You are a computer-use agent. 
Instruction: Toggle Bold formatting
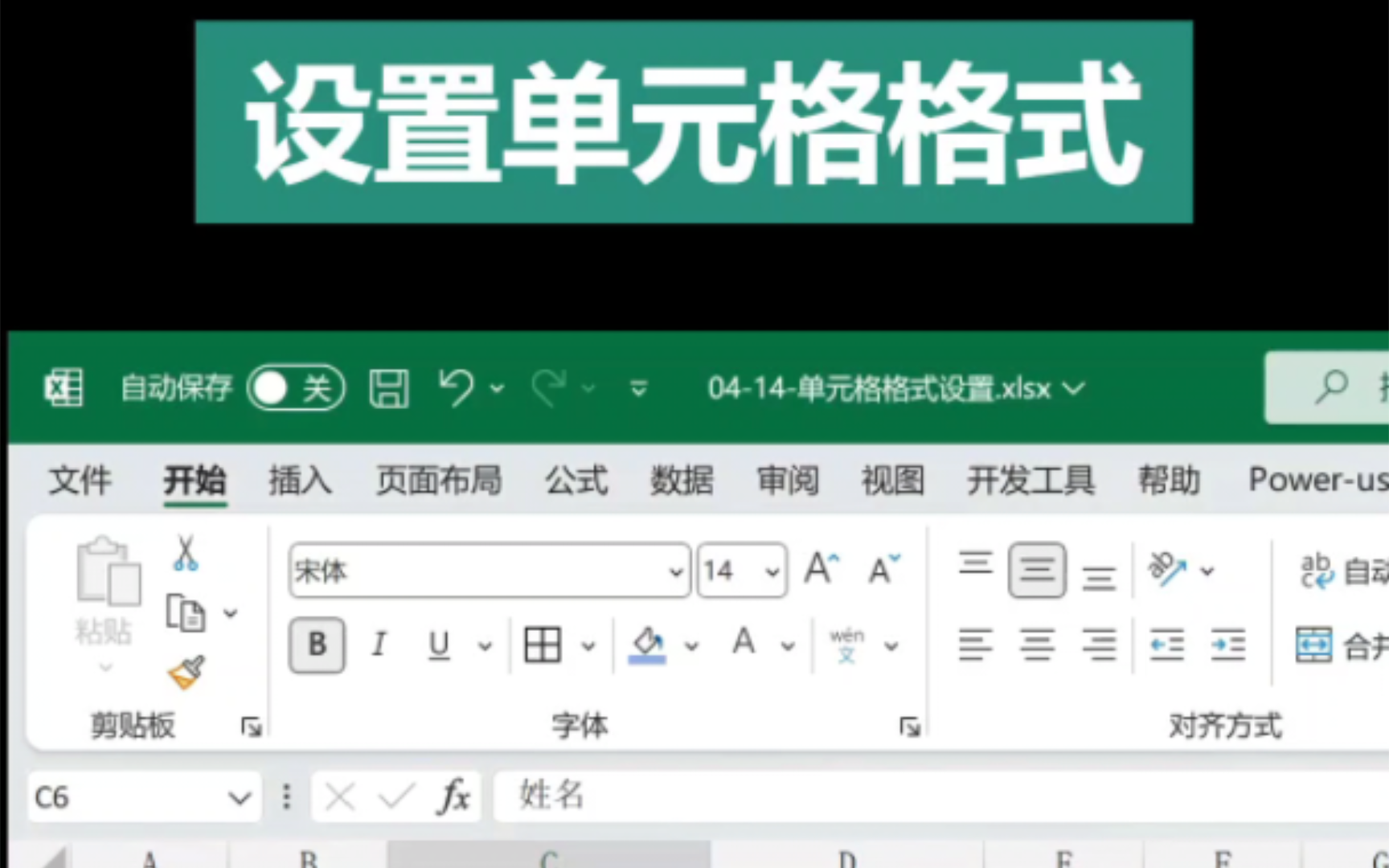(x=318, y=645)
